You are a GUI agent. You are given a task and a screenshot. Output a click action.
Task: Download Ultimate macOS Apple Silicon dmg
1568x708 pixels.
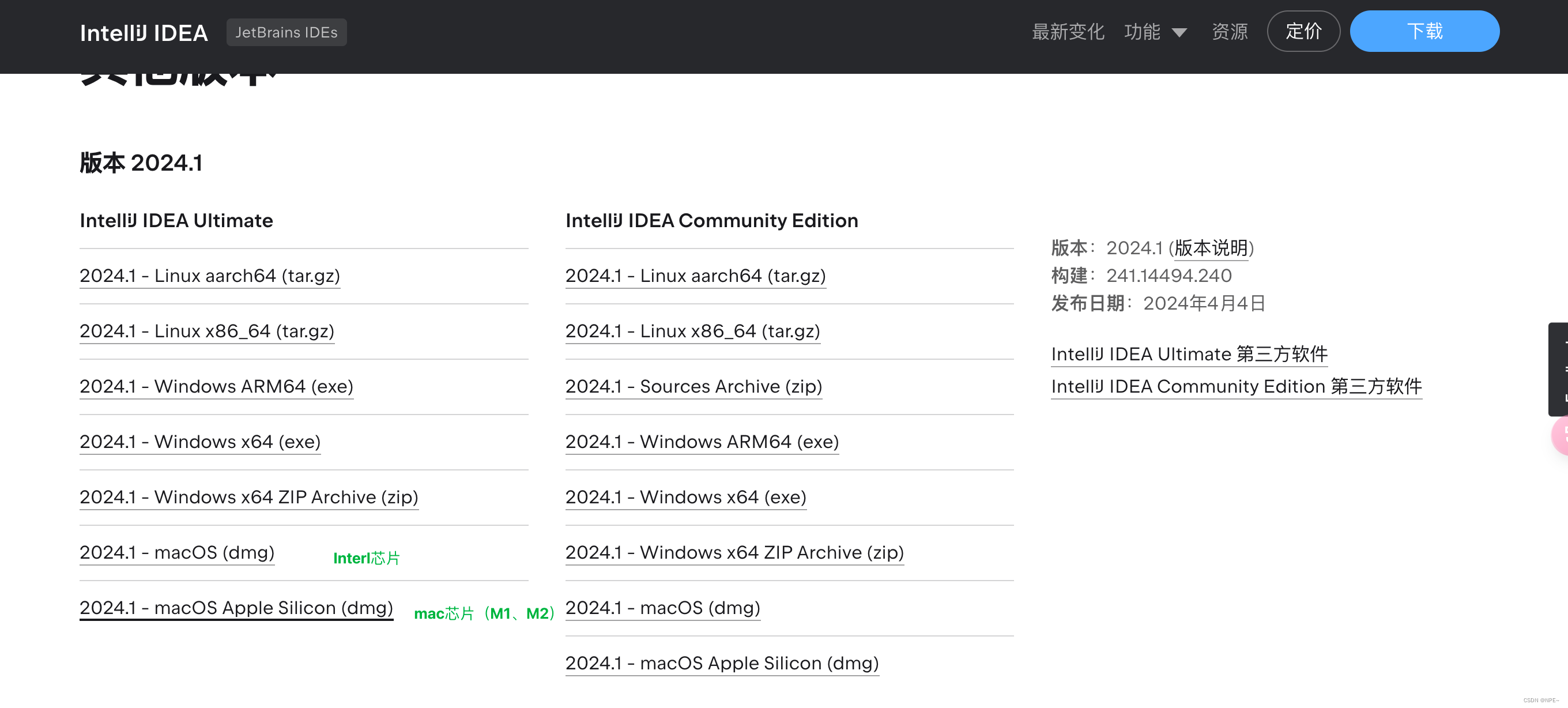(x=236, y=608)
